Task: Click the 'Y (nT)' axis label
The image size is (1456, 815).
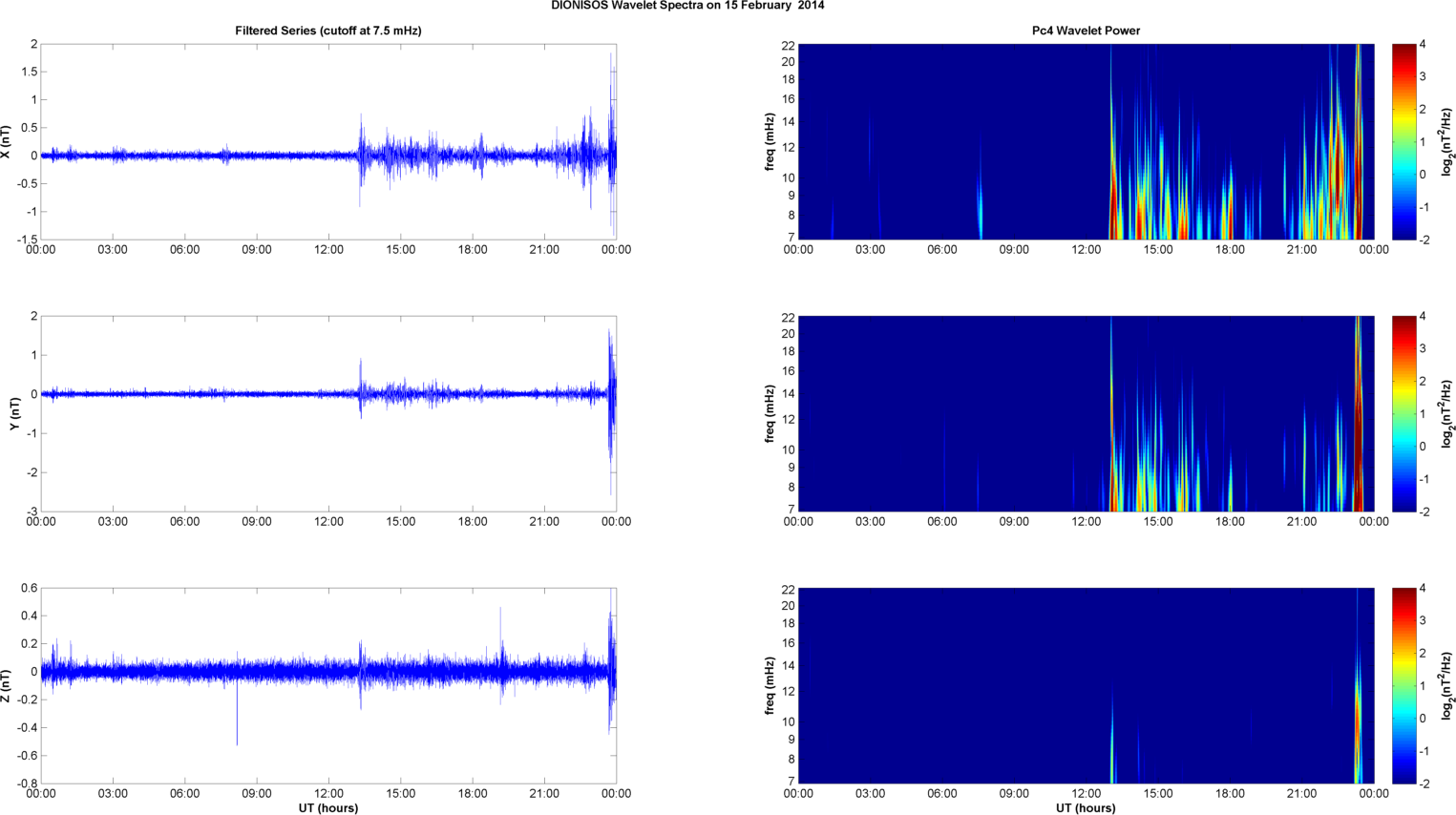Action: click(15, 413)
